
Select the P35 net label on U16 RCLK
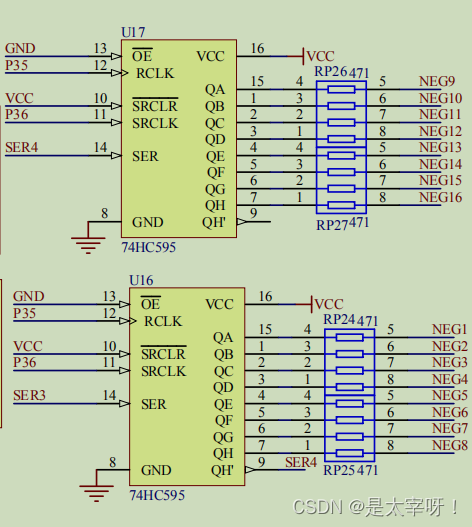pos(24,313)
